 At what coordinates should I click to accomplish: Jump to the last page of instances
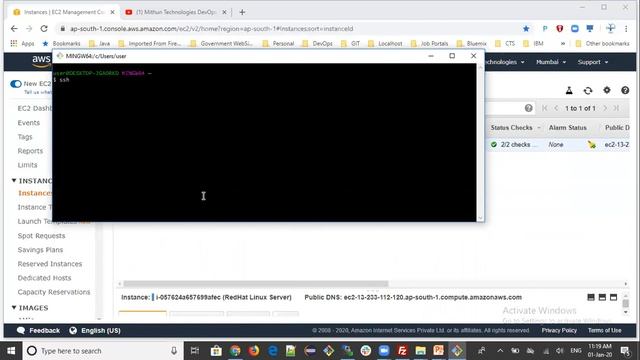pos(616,108)
